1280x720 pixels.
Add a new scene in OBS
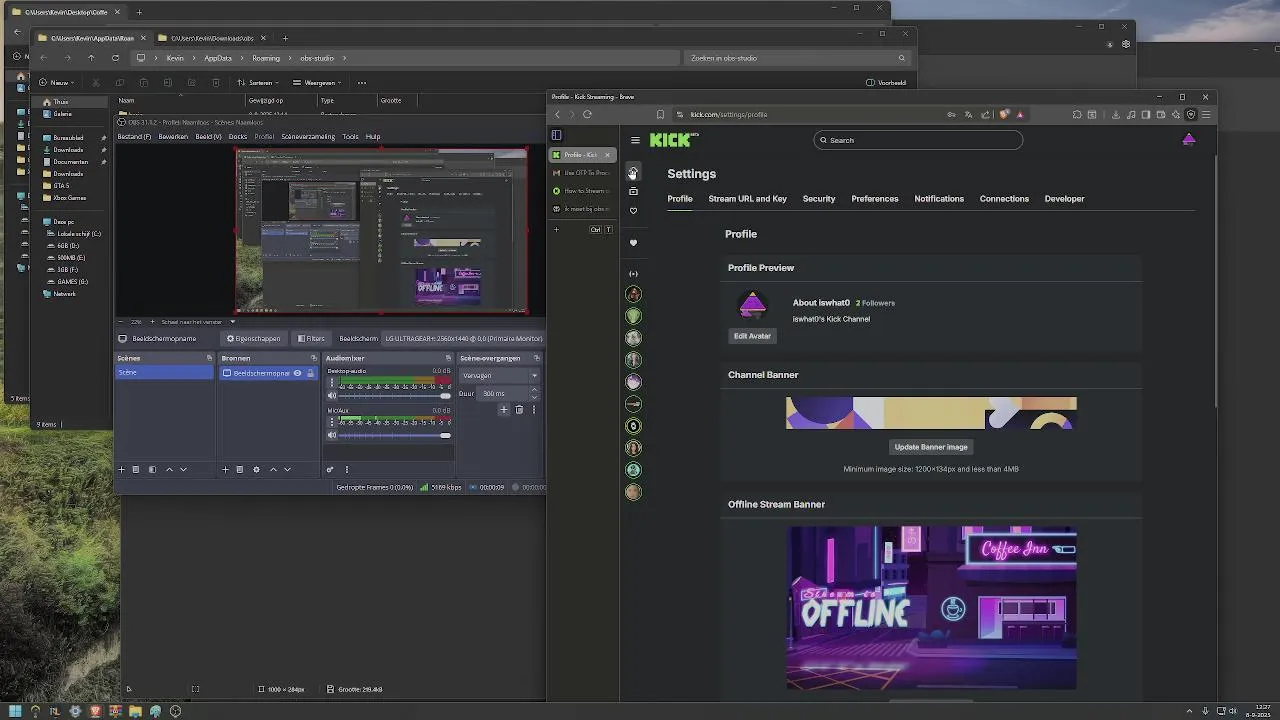[x=122, y=469]
